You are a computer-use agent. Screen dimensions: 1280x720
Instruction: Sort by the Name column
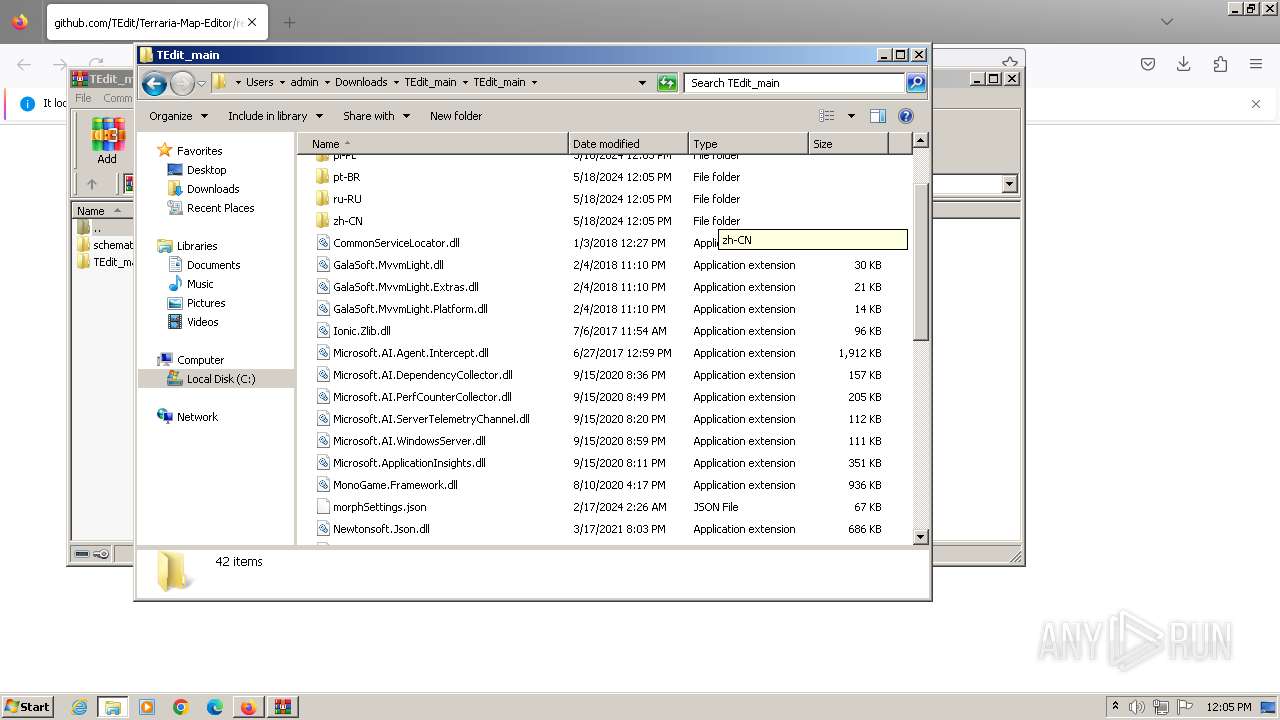coord(432,144)
